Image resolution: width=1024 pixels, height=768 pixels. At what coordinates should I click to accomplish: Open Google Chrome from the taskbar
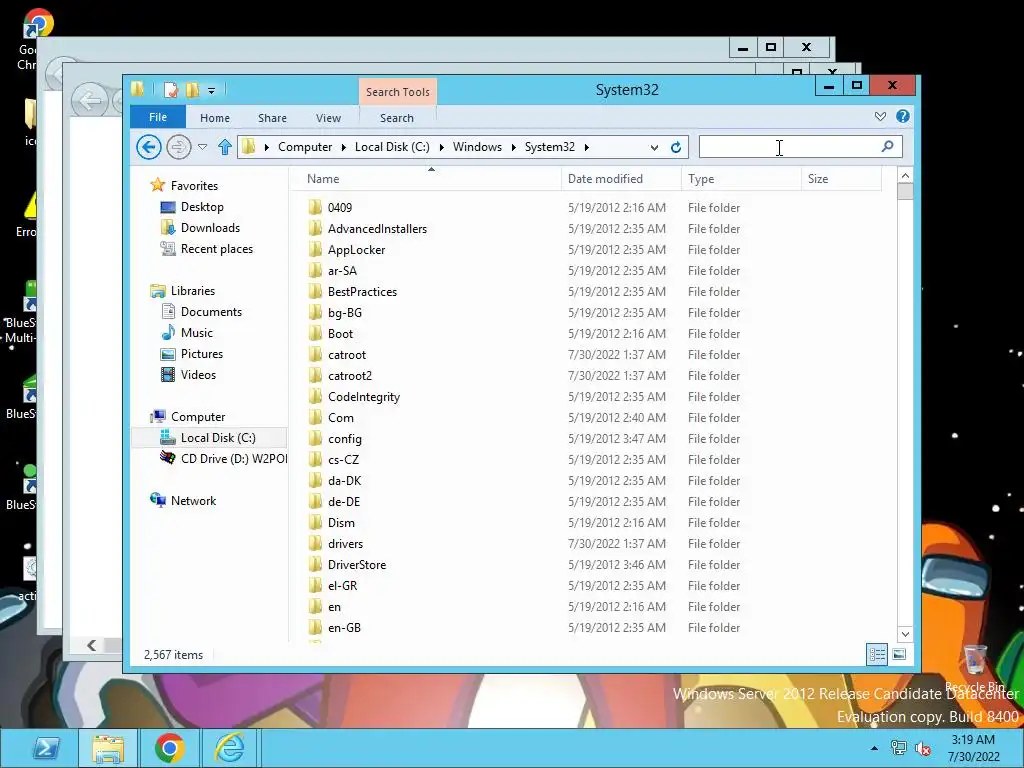click(x=169, y=748)
